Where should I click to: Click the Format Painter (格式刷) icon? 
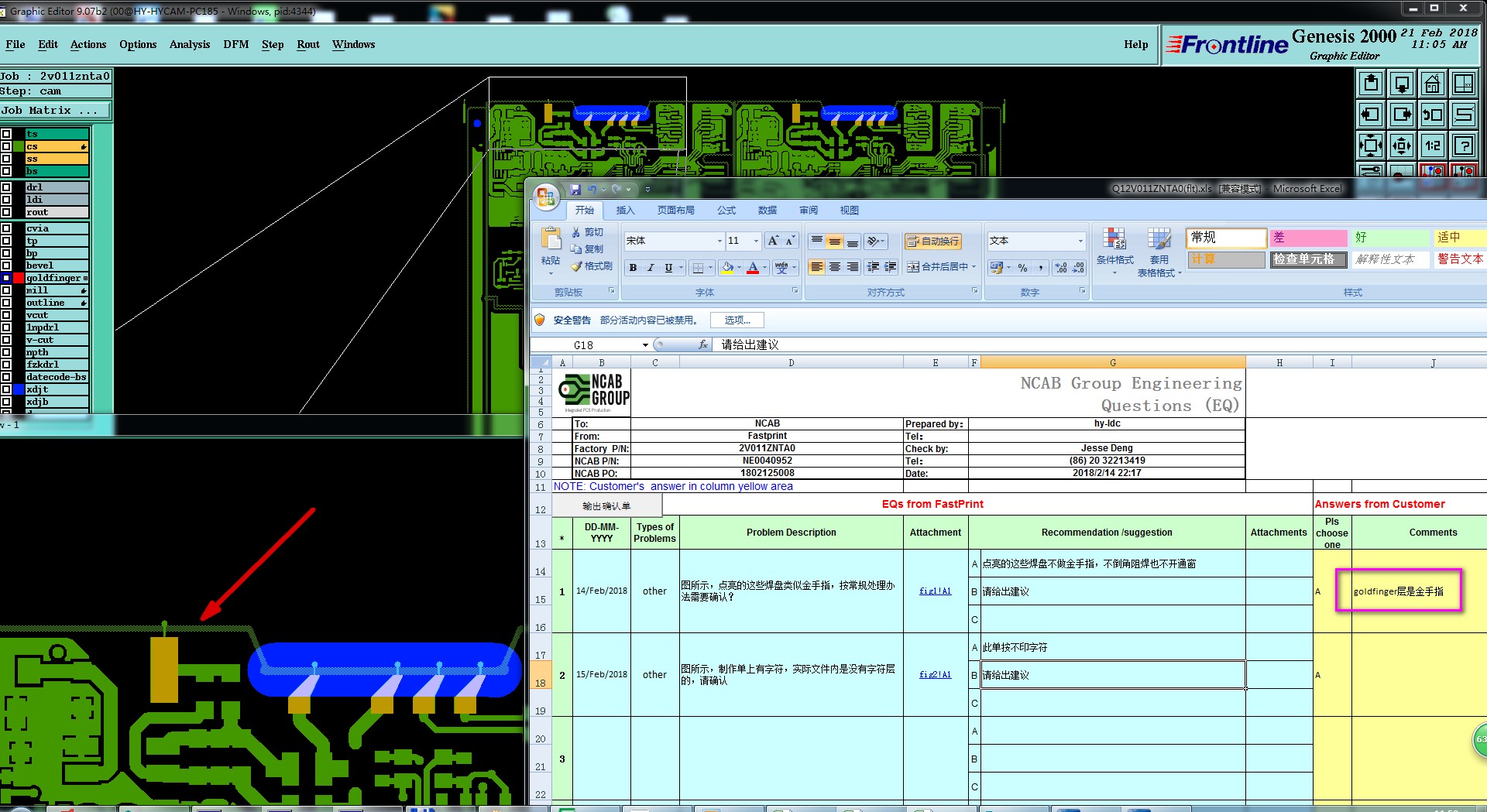pos(576,266)
